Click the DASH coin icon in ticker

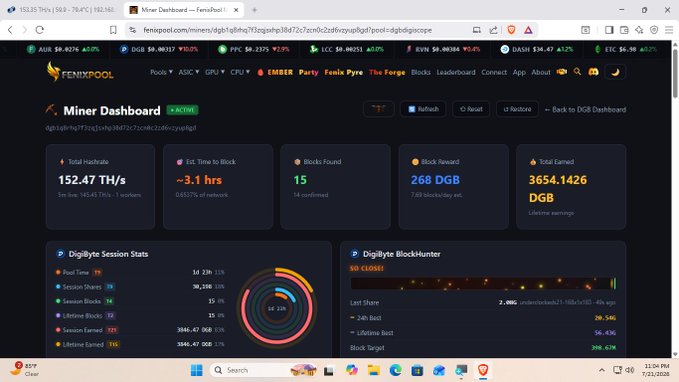(x=504, y=49)
